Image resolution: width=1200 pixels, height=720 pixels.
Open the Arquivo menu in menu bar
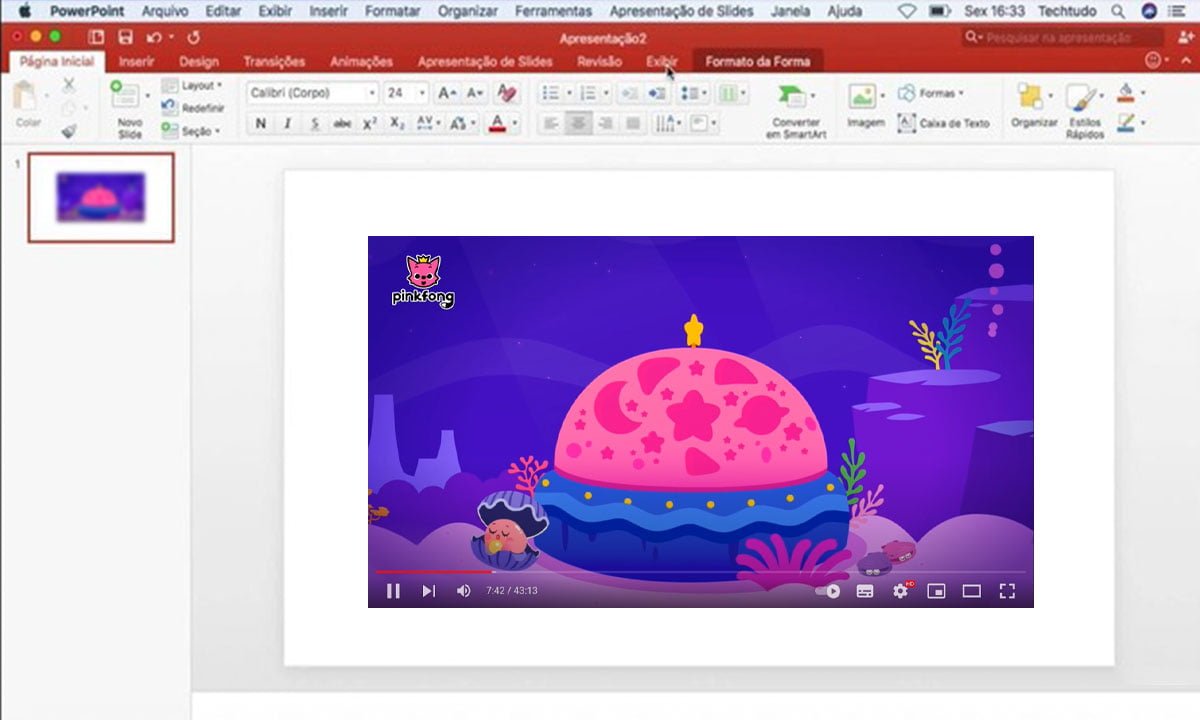pyautogui.click(x=164, y=11)
